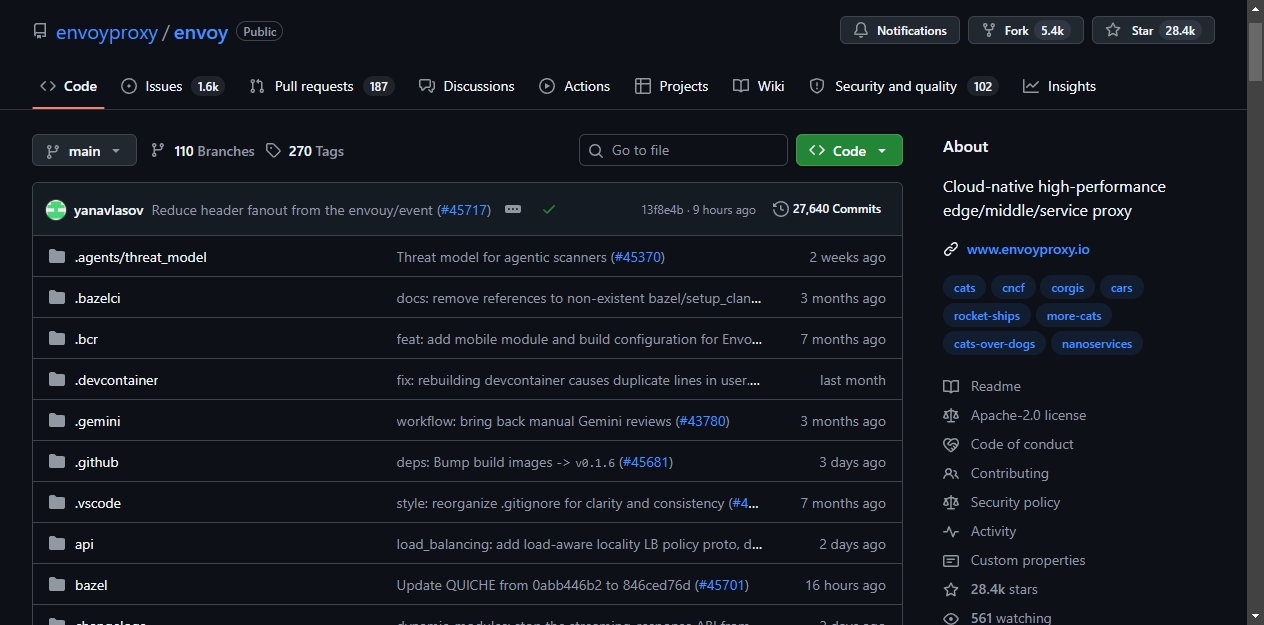Visit the www.envoyproxy.io website link

1028,249
